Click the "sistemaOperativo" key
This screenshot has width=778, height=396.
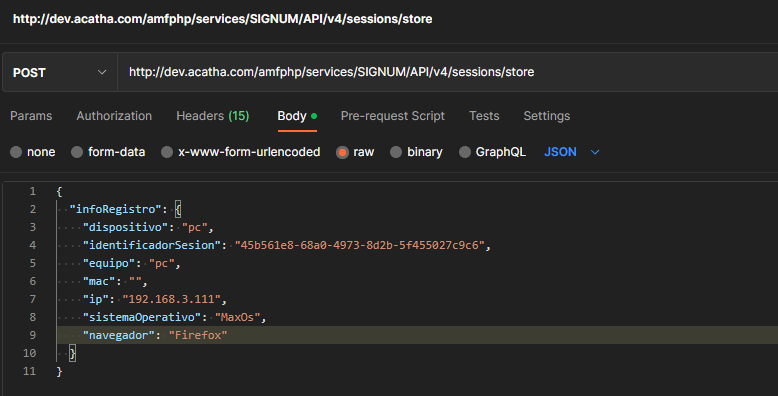click(x=142, y=317)
